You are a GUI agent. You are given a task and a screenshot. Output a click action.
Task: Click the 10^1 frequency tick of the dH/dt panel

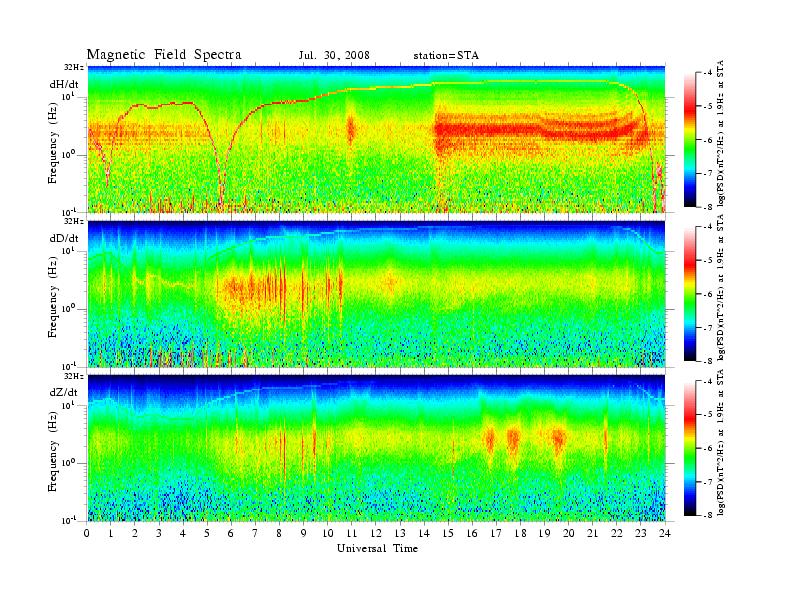[68, 96]
